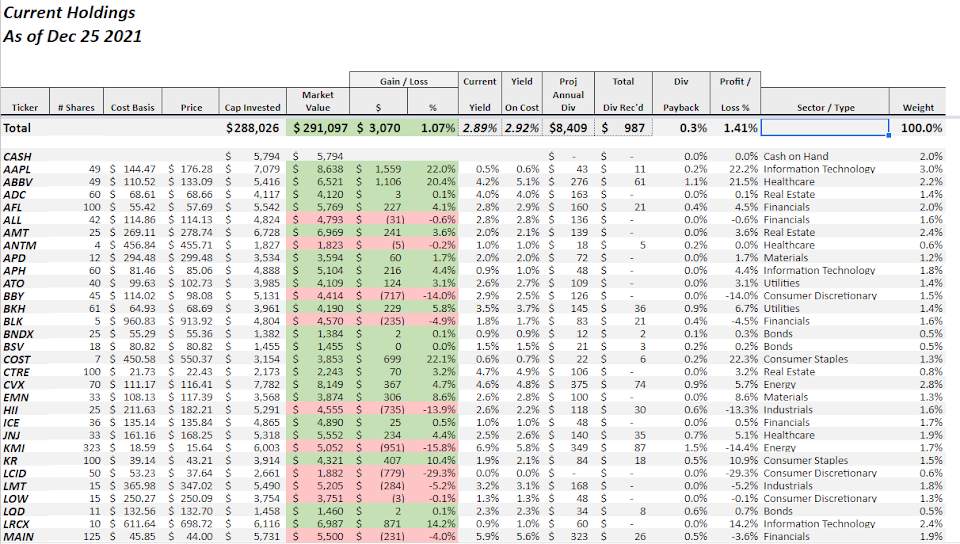Select the total current yield 2.89%

[x=480, y=128]
